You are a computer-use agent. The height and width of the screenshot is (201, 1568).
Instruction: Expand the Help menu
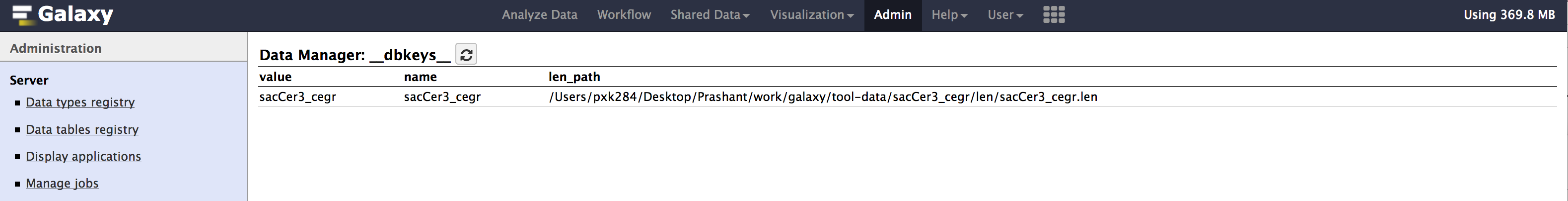(x=949, y=14)
